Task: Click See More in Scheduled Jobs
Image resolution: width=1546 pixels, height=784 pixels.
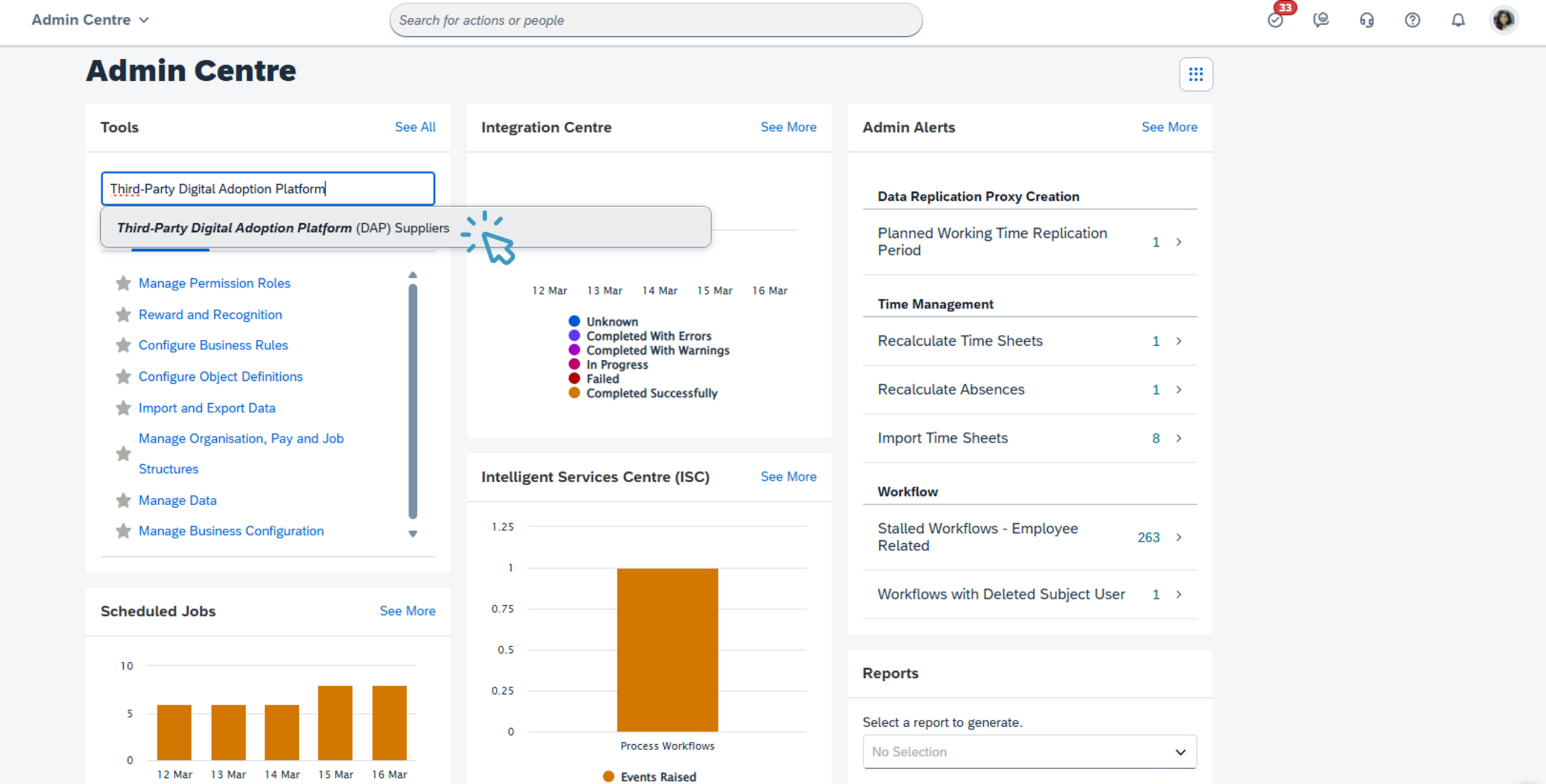Action: (407, 611)
